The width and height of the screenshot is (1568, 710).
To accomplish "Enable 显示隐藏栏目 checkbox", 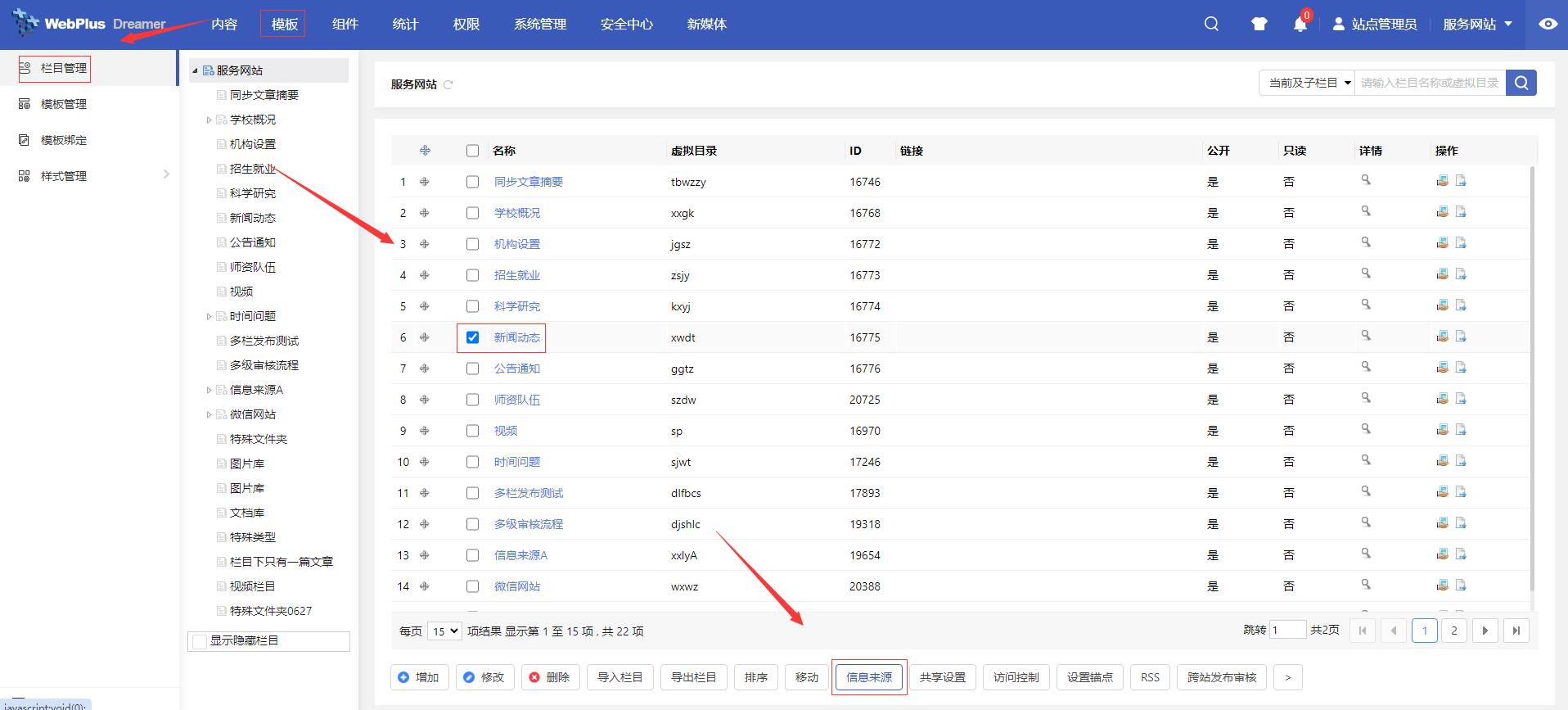I will tap(199, 641).
